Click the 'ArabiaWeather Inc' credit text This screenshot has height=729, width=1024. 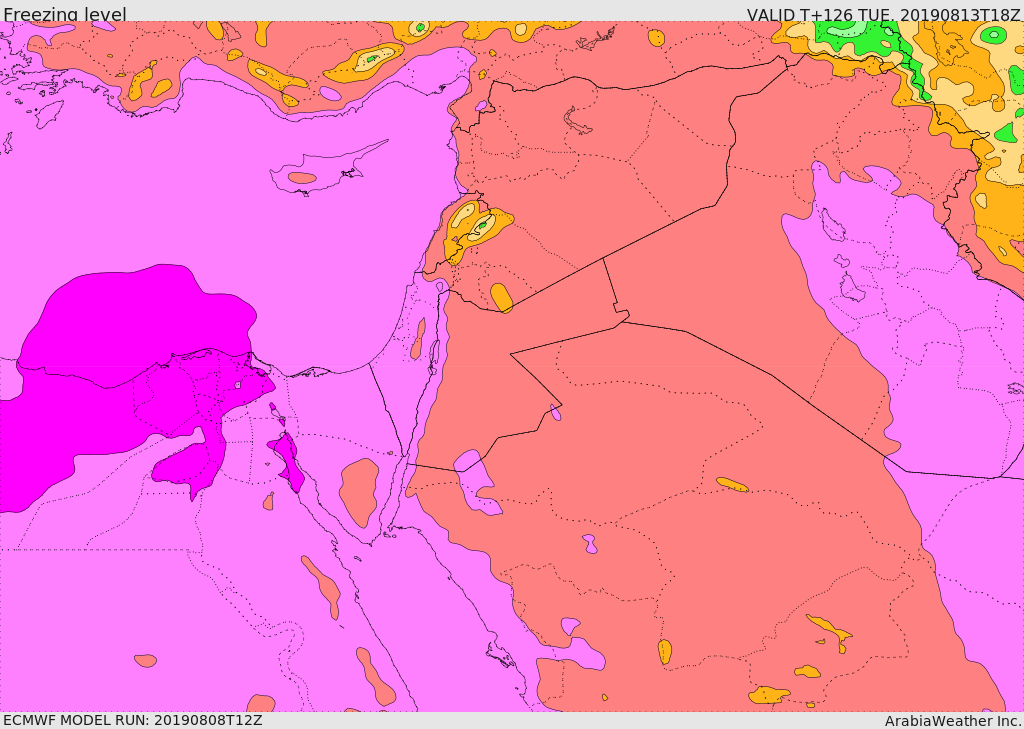[953, 721]
